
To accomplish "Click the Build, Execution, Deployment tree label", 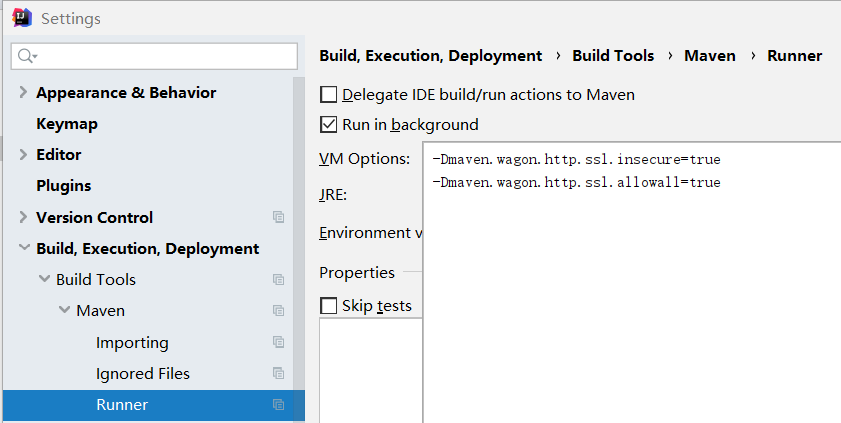I will [x=147, y=249].
